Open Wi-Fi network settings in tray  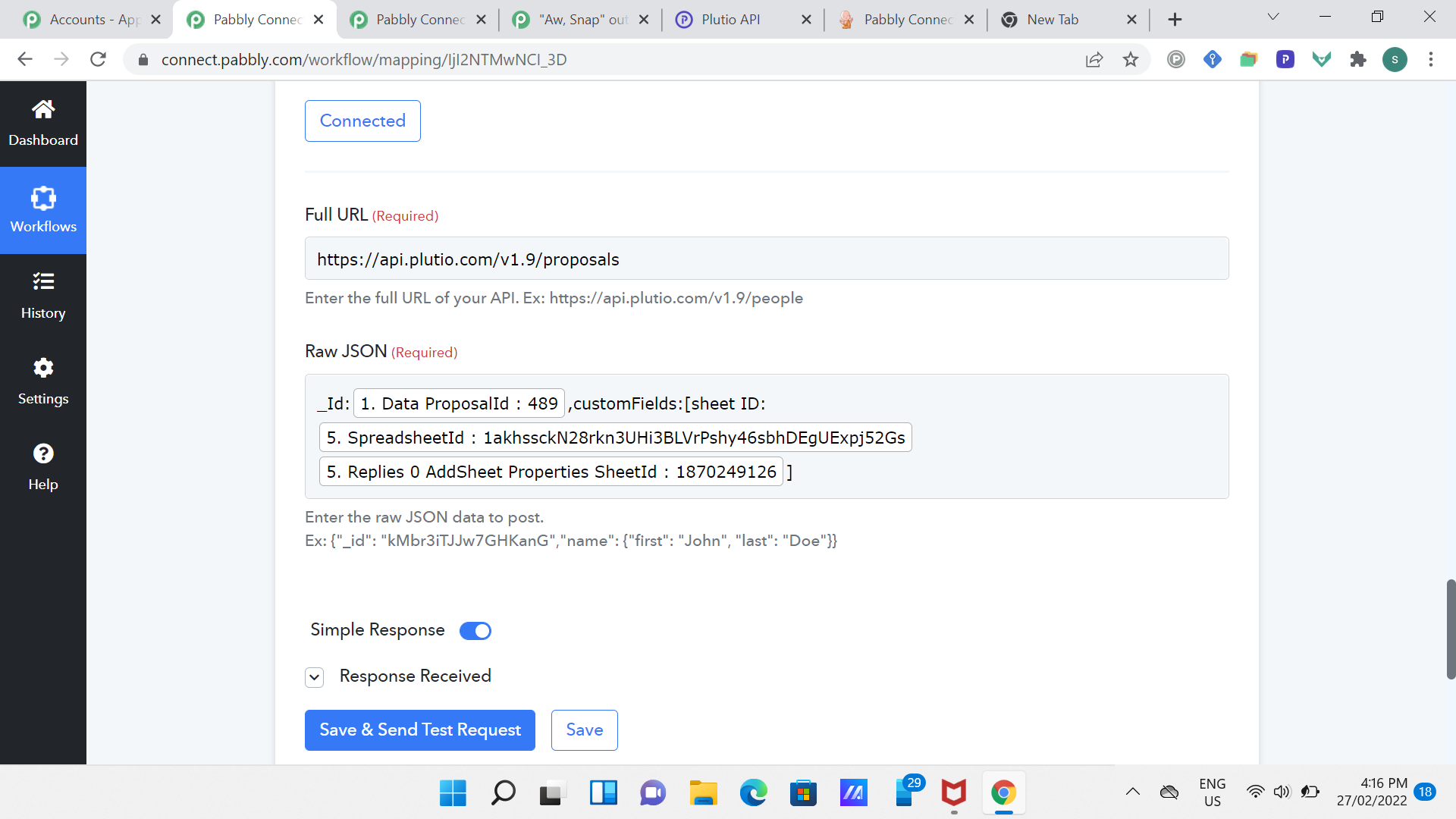point(1256,792)
